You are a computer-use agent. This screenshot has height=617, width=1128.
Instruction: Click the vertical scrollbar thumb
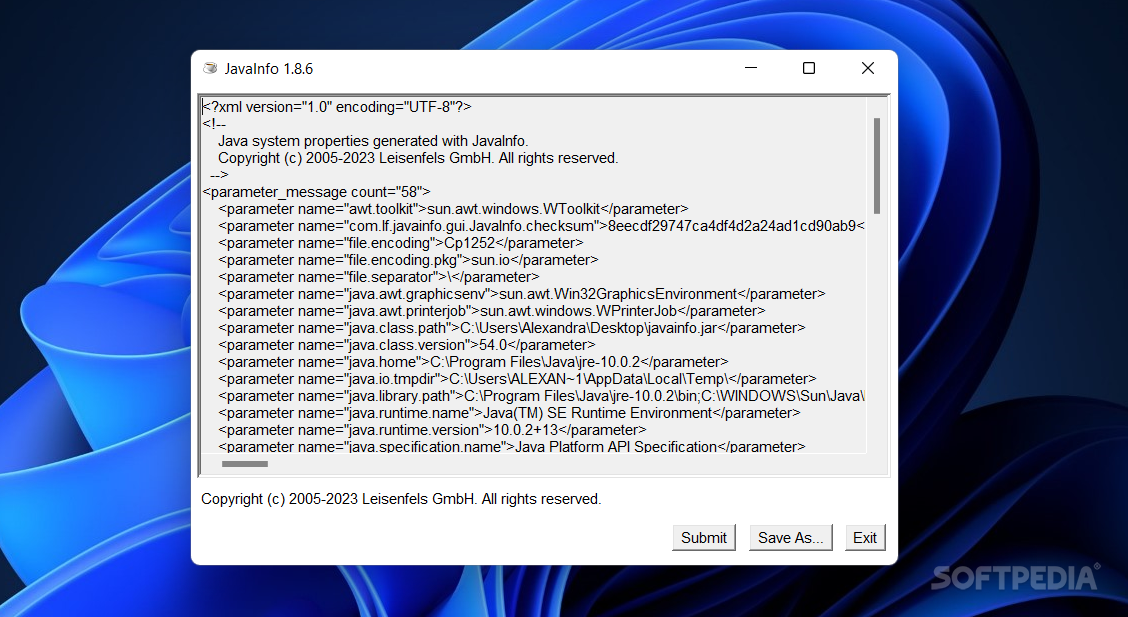click(876, 165)
